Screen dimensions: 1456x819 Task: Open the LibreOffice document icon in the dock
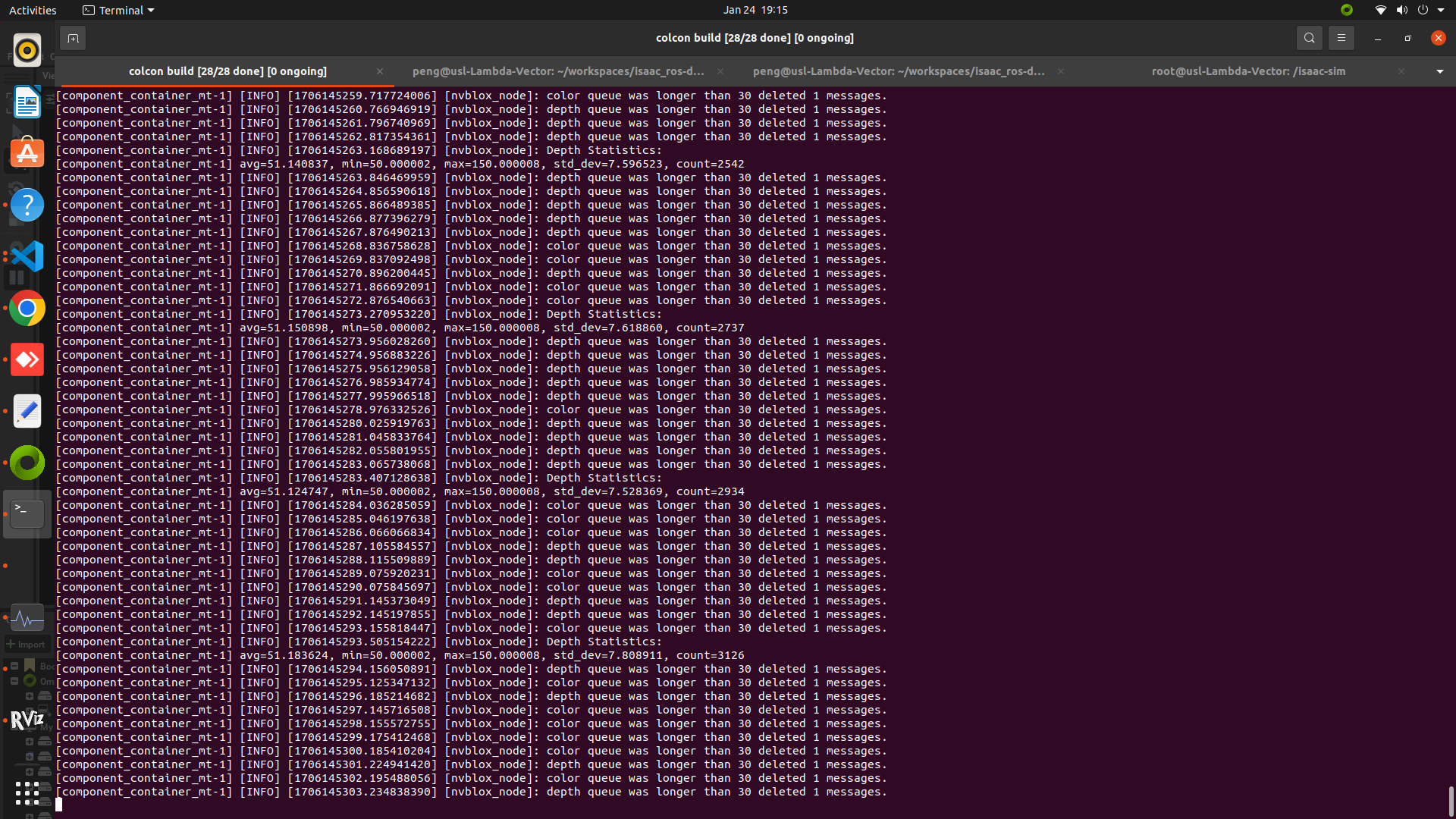pos(27,101)
